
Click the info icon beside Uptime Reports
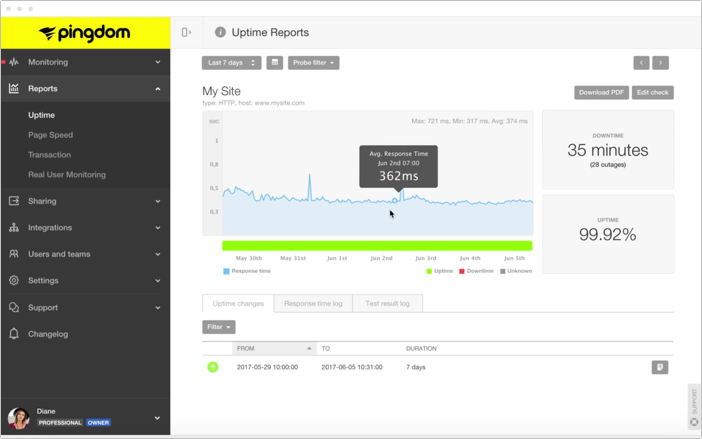pos(220,32)
